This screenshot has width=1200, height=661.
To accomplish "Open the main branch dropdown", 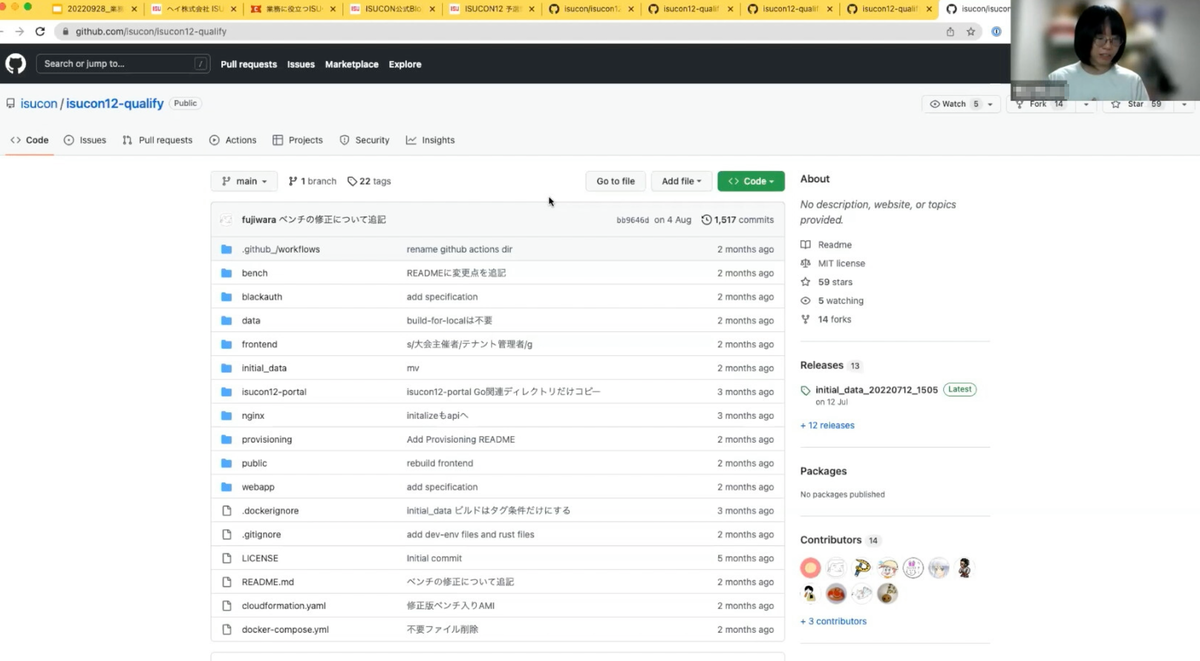I will pos(245,181).
